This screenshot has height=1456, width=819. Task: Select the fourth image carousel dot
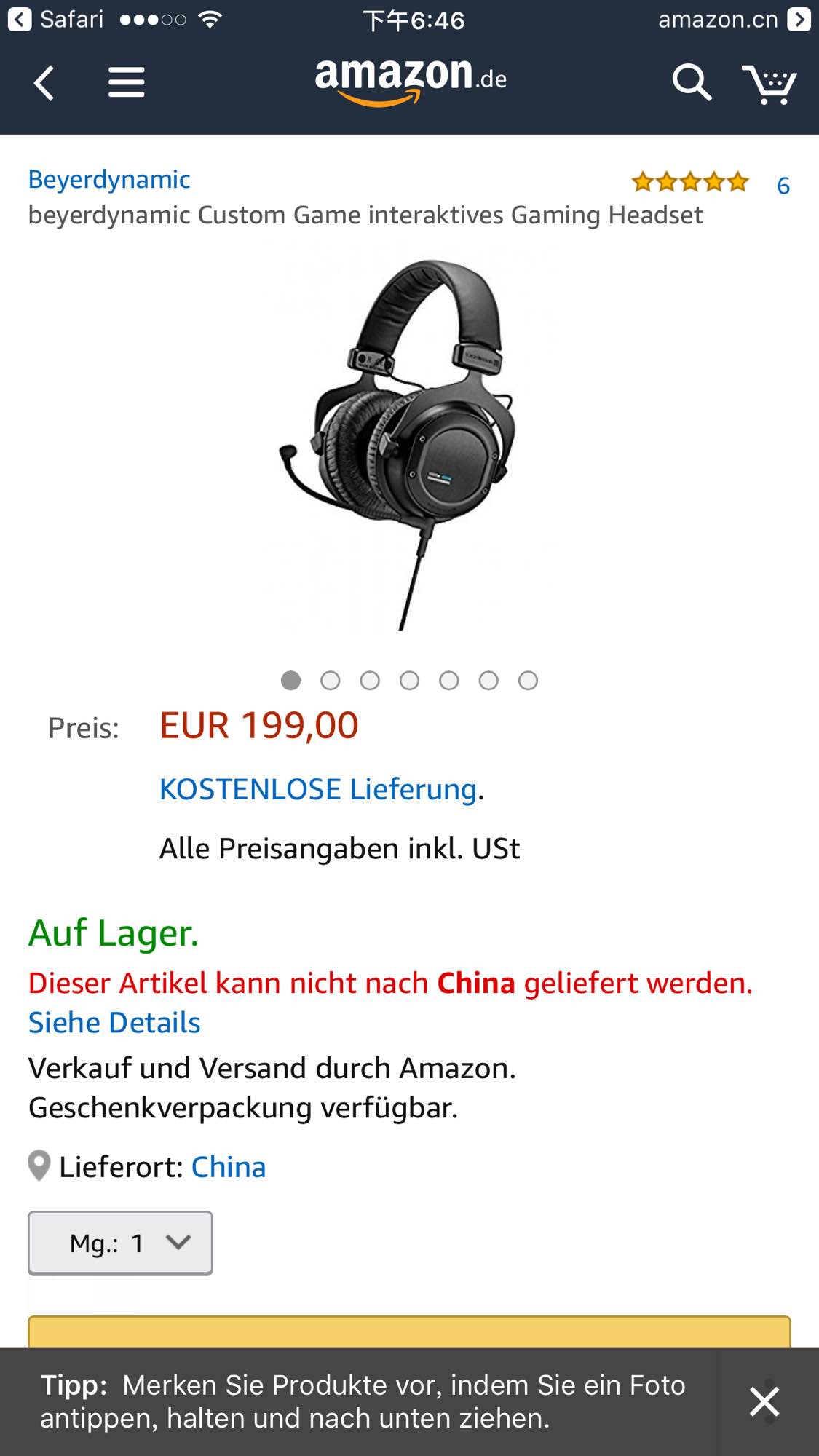(x=410, y=681)
